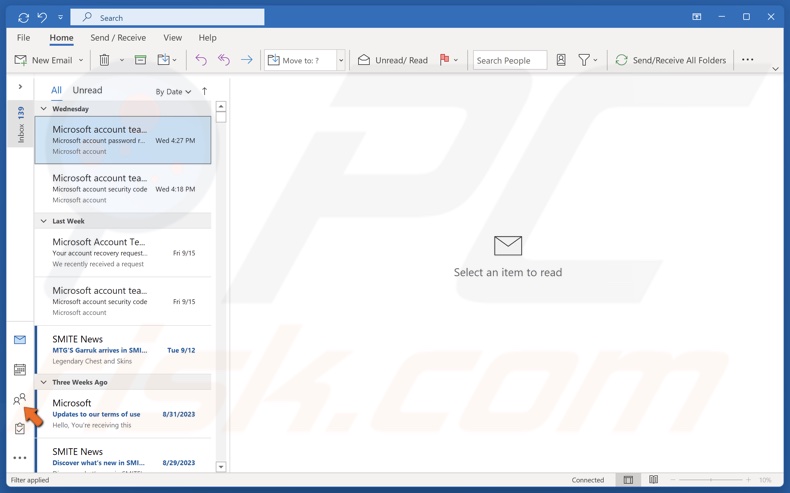Click the New Email button
790x493 pixels.
[43, 60]
